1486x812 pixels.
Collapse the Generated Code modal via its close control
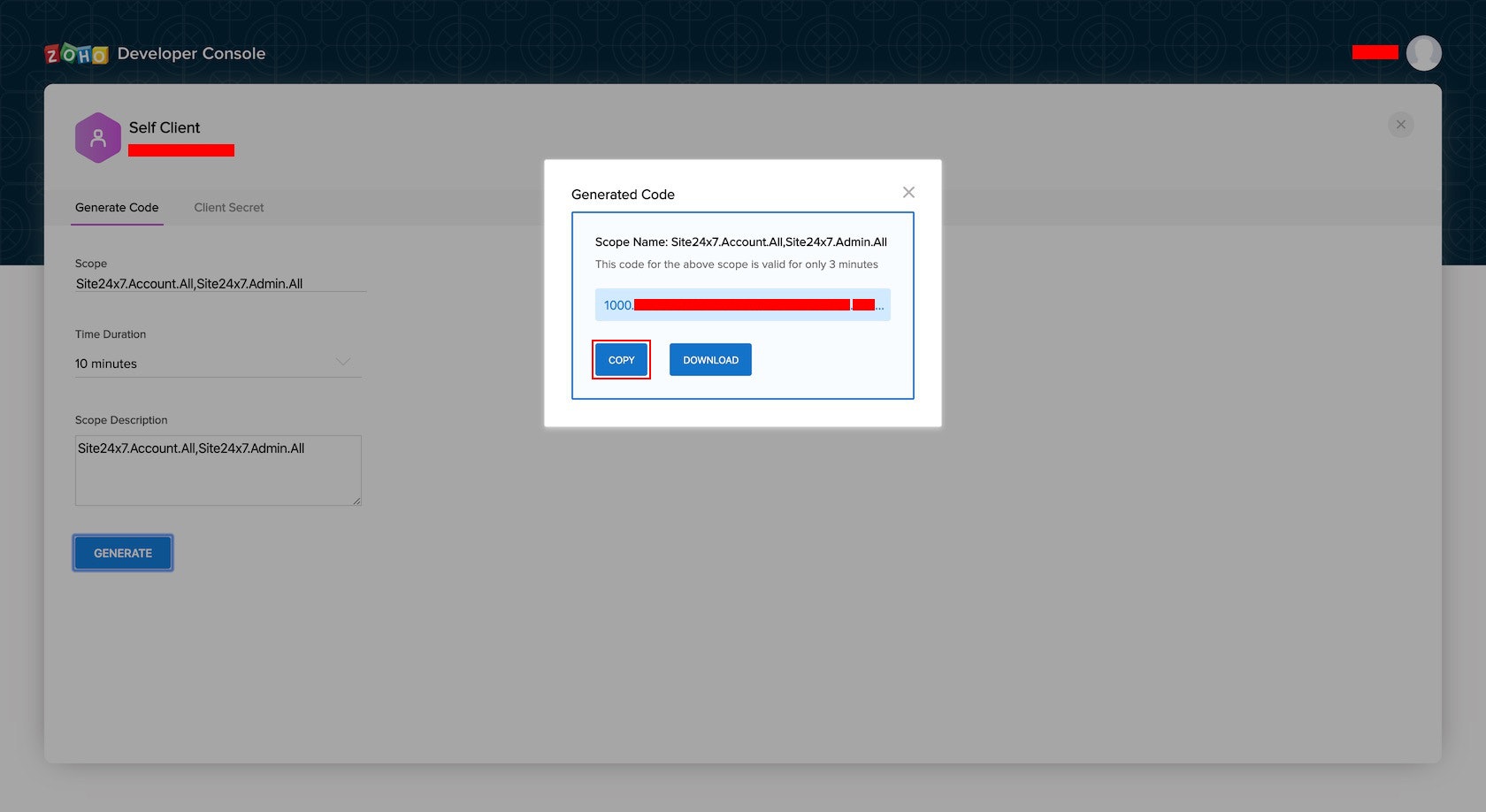point(908,192)
